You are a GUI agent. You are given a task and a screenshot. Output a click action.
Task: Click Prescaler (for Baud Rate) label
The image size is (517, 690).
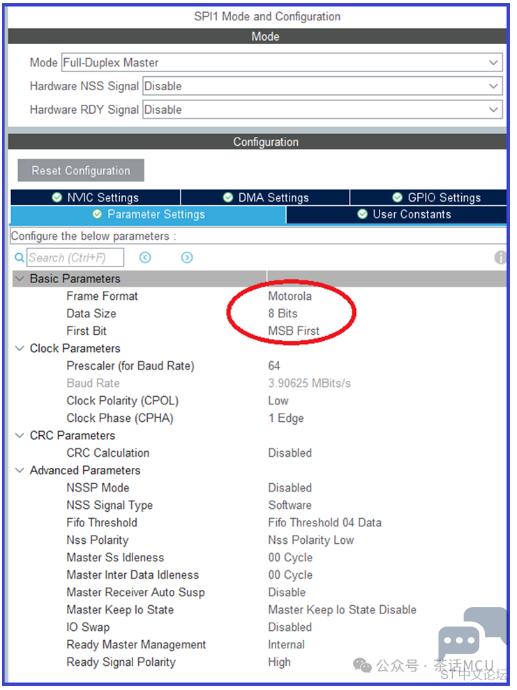pyautogui.click(x=130, y=366)
